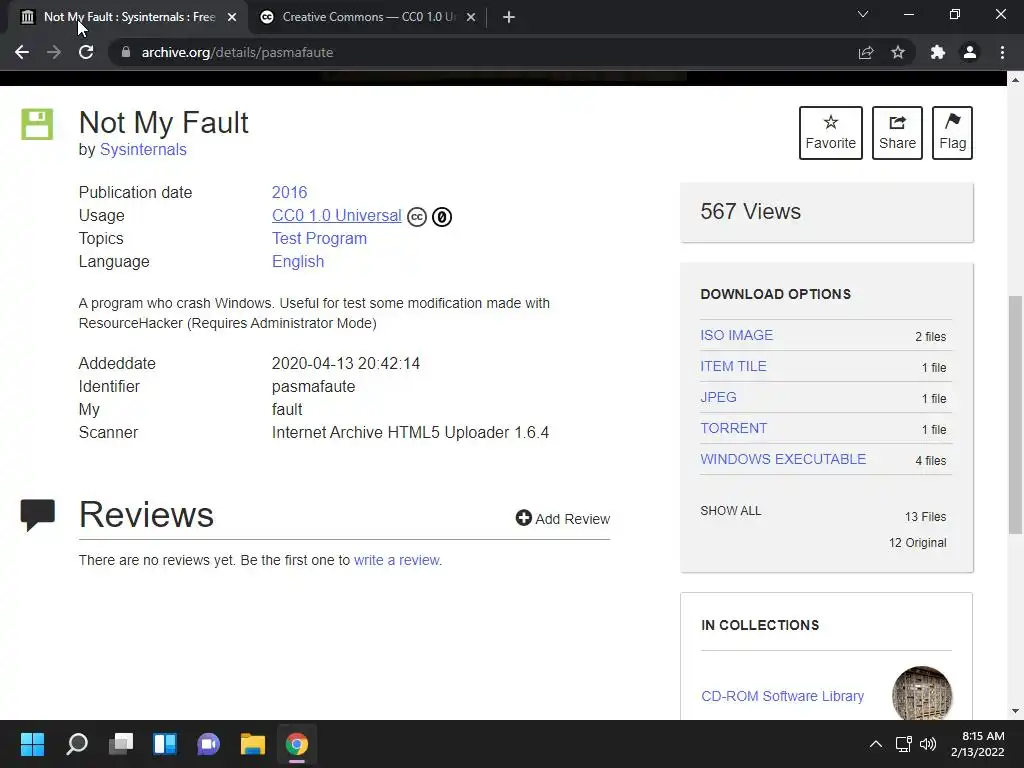
Task: Click the Addeddate value 2020-04-13 20:42:14
Action: (x=345, y=364)
